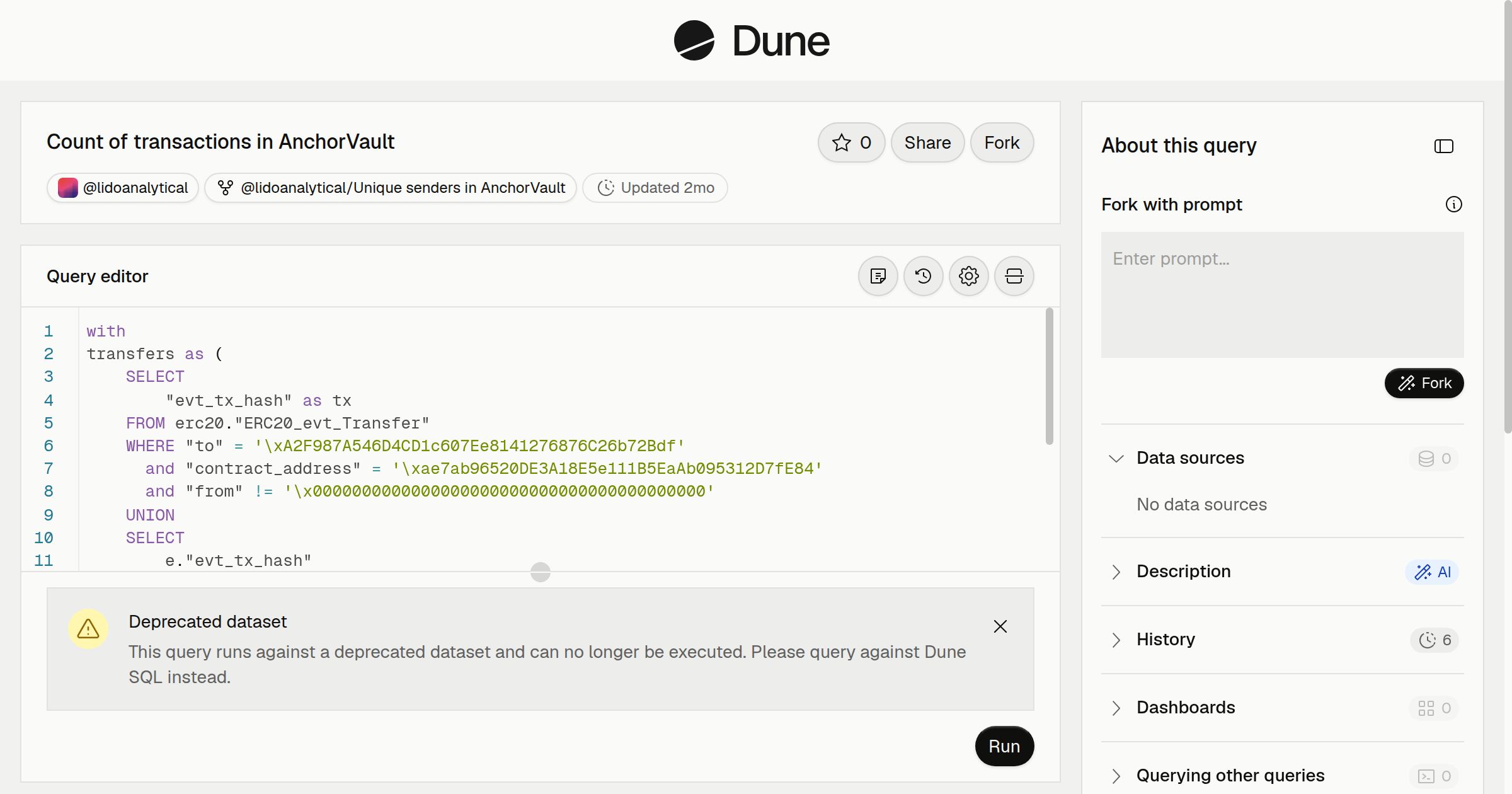Click 'Query editor' heading

coord(98,276)
